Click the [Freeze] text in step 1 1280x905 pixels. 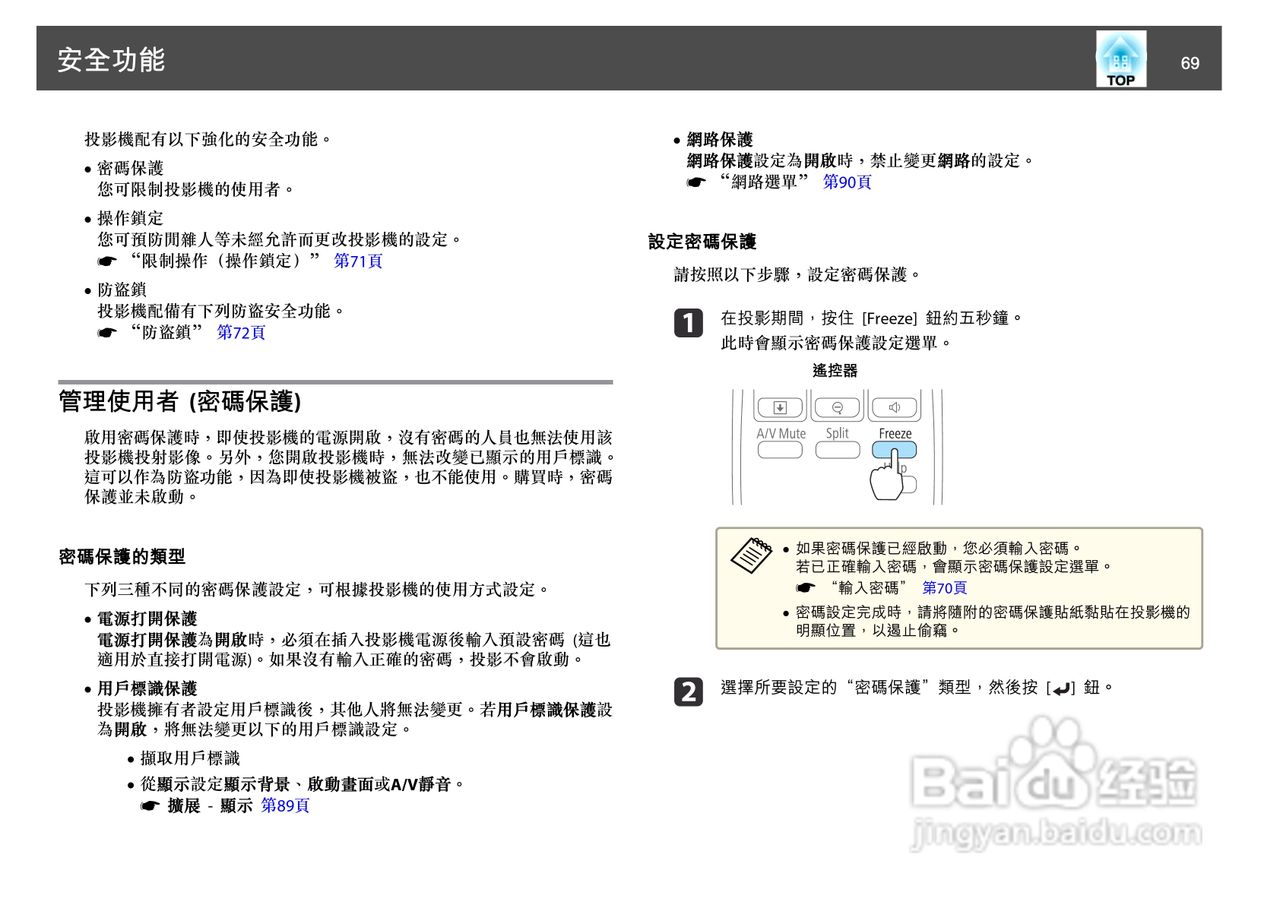[890, 319]
